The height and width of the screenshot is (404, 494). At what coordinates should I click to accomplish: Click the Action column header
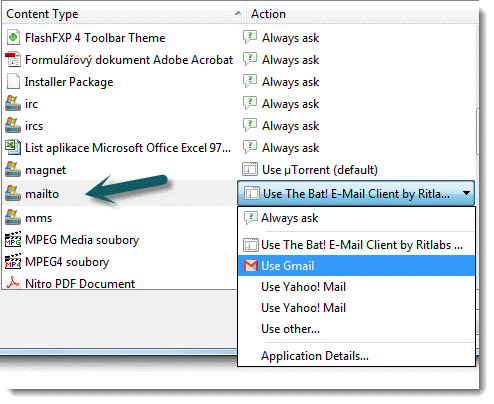(363, 14)
